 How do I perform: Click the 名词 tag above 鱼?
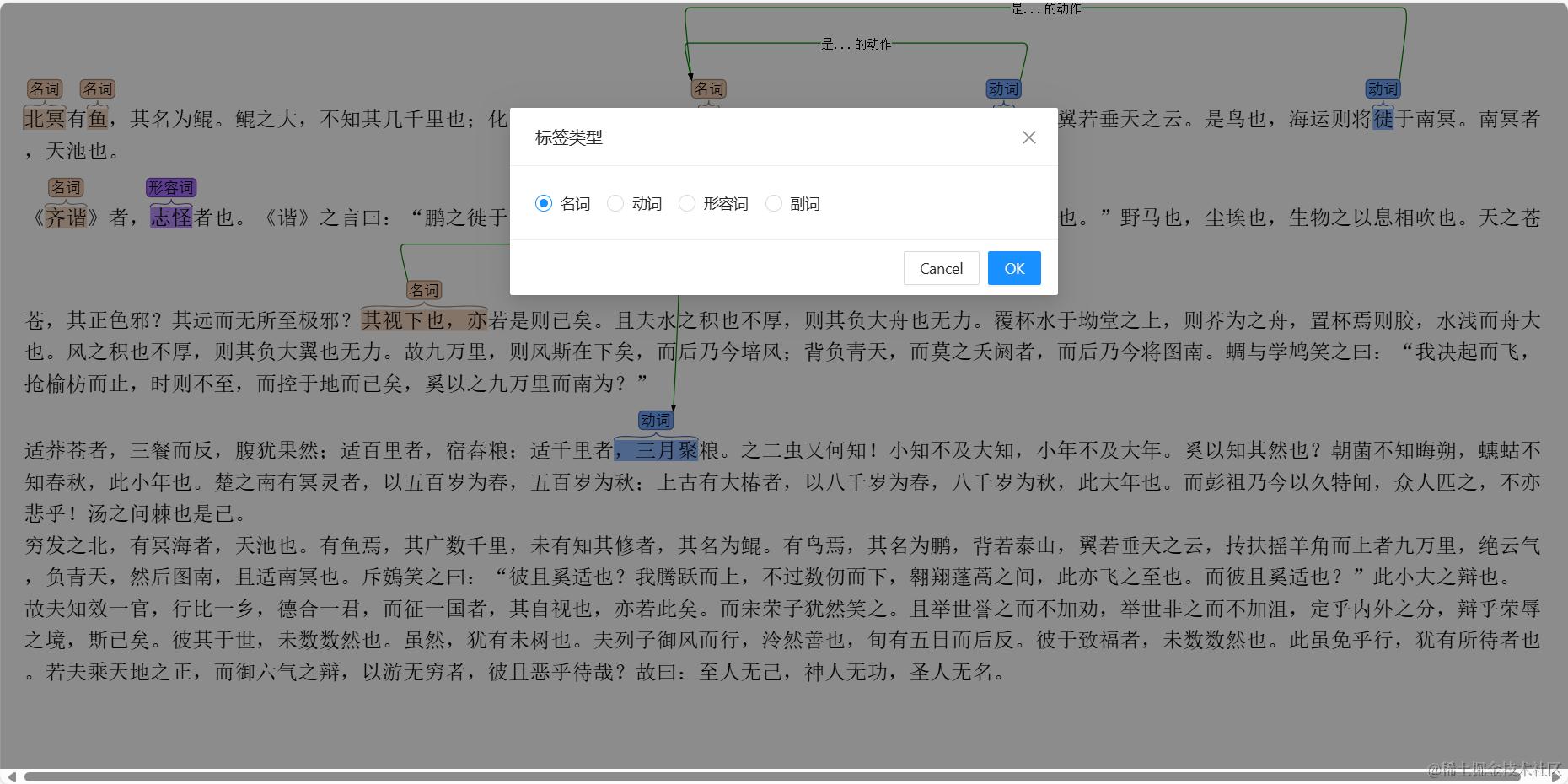point(98,89)
